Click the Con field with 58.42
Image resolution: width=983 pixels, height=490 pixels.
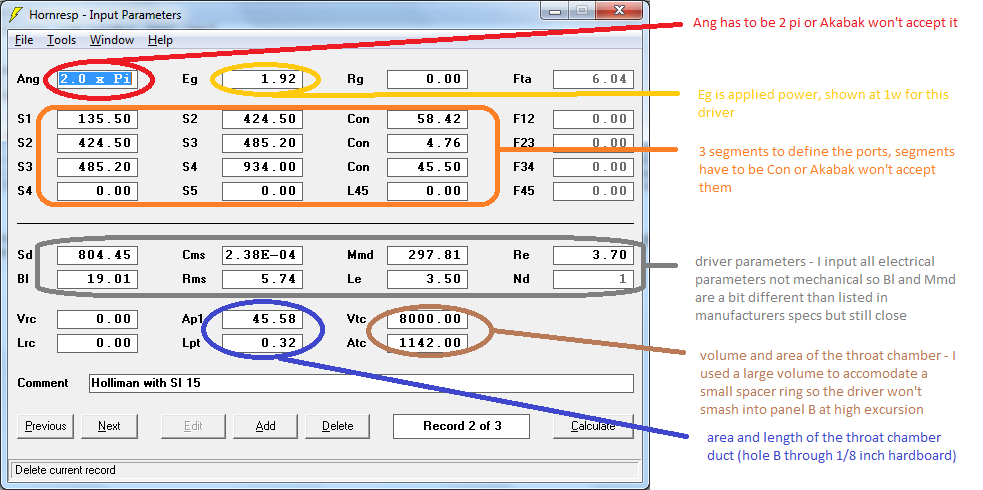pos(428,119)
